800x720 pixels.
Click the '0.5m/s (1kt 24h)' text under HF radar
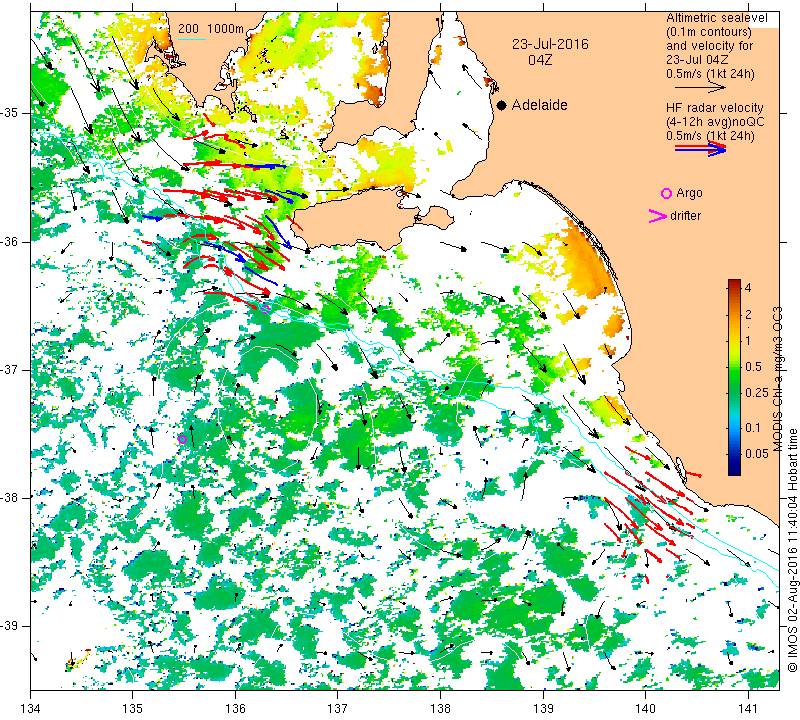pyautogui.click(x=710, y=136)
